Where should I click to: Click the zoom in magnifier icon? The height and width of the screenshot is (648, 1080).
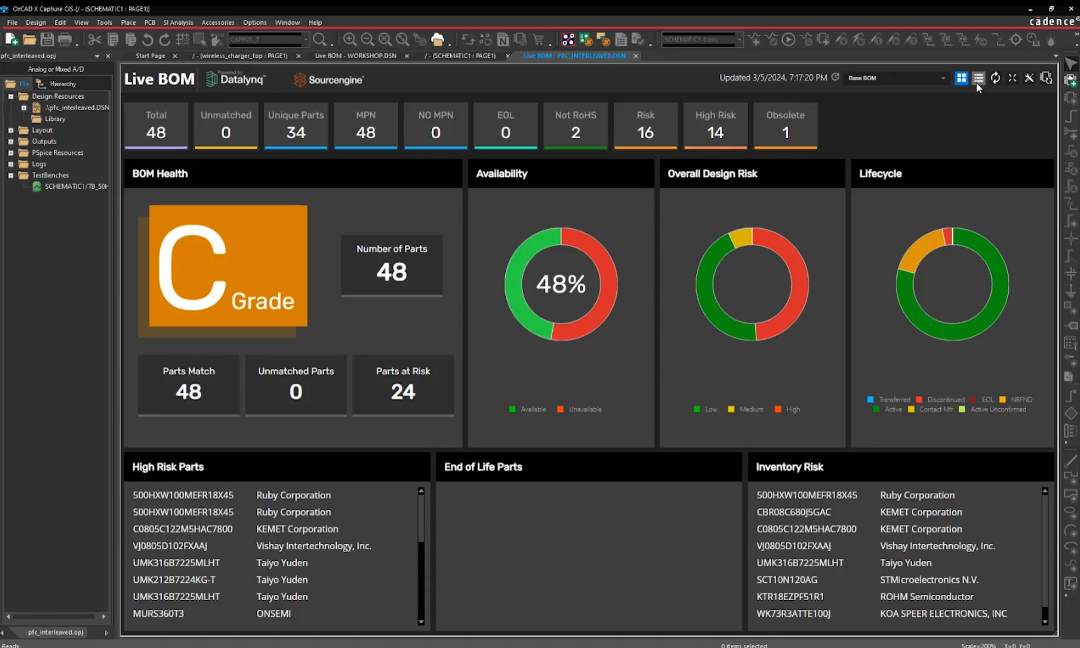click(350, 40)
